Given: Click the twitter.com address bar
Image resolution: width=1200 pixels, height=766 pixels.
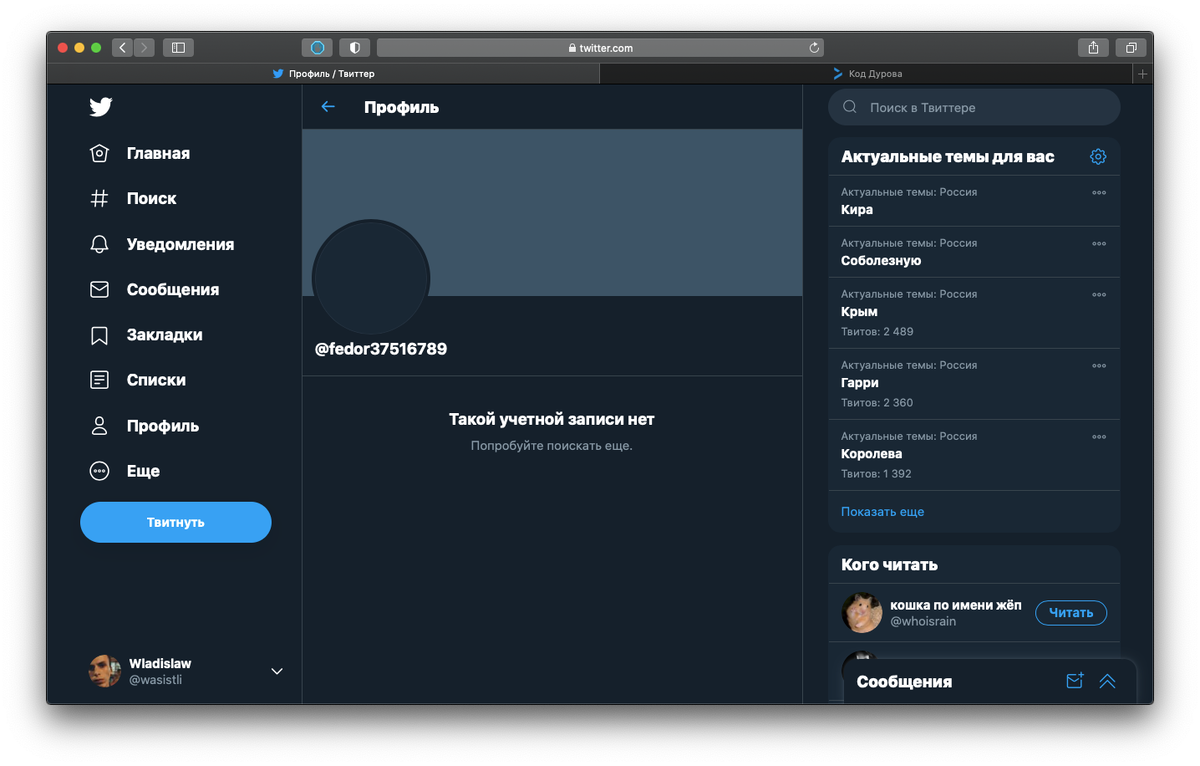Looking at the screenshot, I should [600, 47].
